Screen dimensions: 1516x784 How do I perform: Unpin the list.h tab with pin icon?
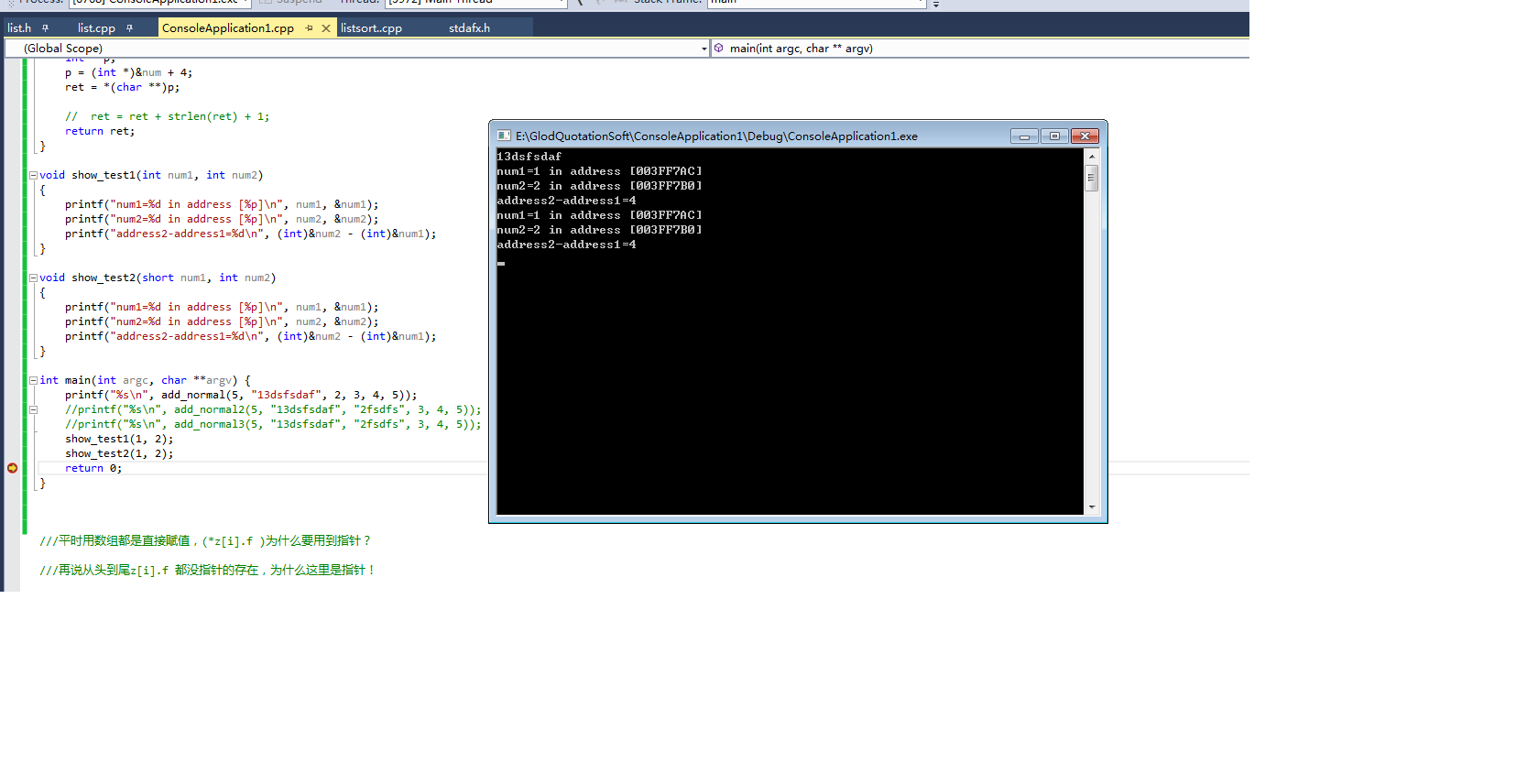pyautogui.click(x=45, y=28)
